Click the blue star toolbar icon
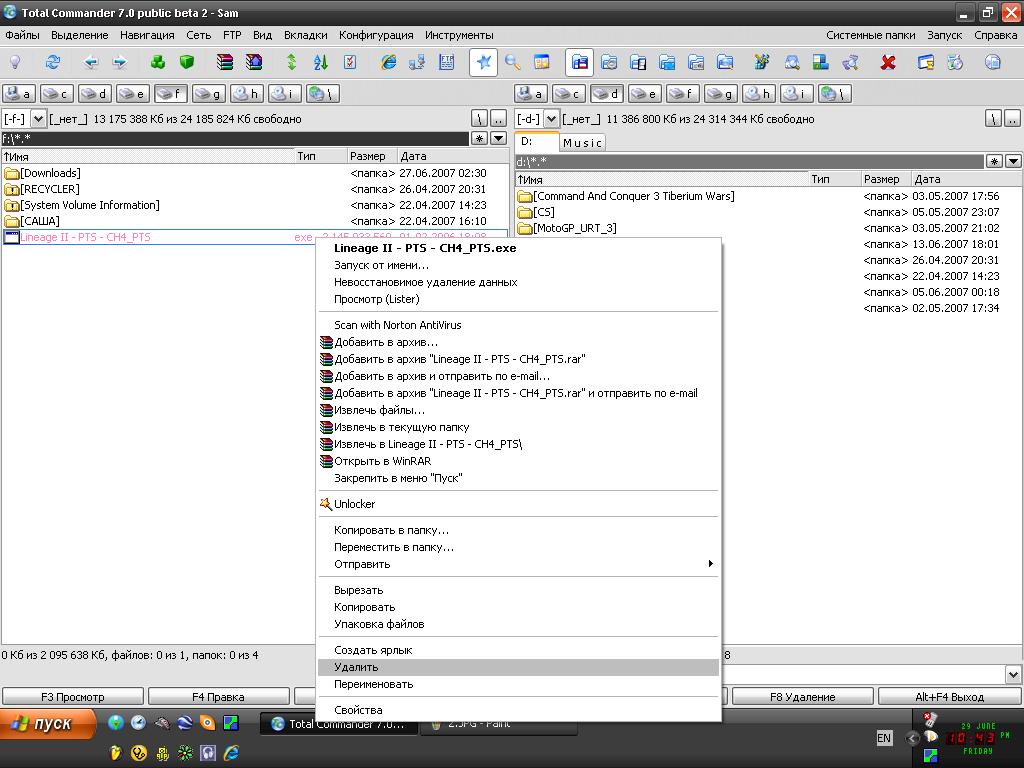Image resolution: width=1024 pixels, height=768 pixels. click(483, 63)
